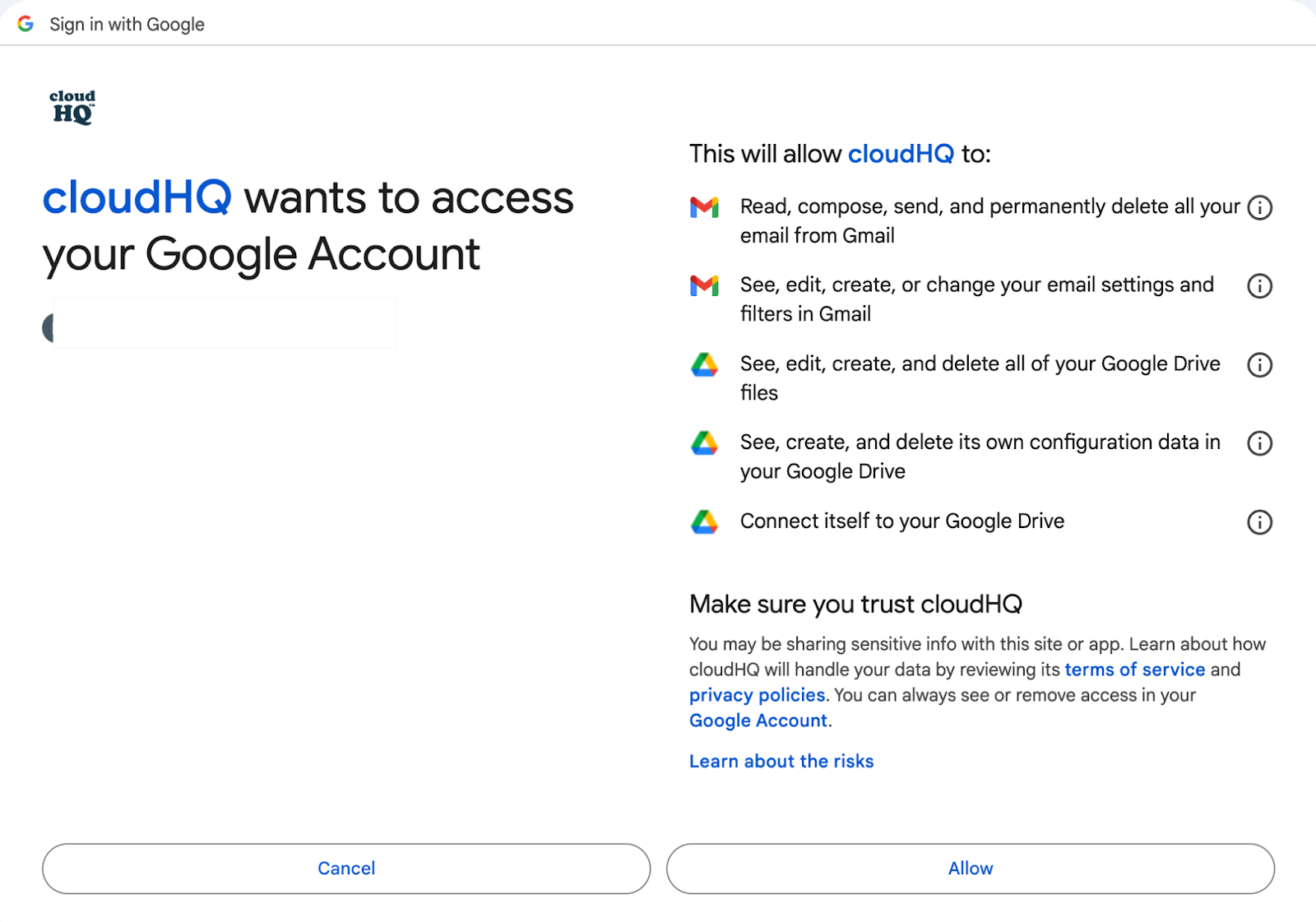Click 'Sign in with Google' header text
The image size is (1316, 922).
(127, 25)
